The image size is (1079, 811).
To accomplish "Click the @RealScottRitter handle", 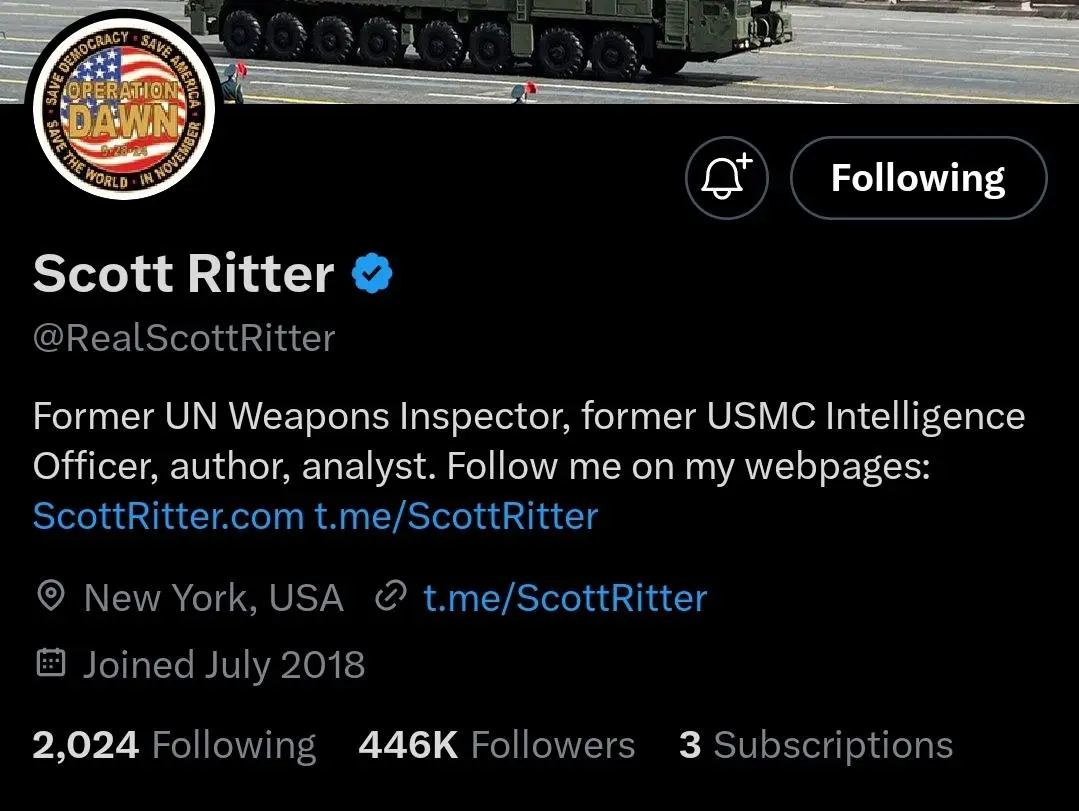I will coord(184,338).
